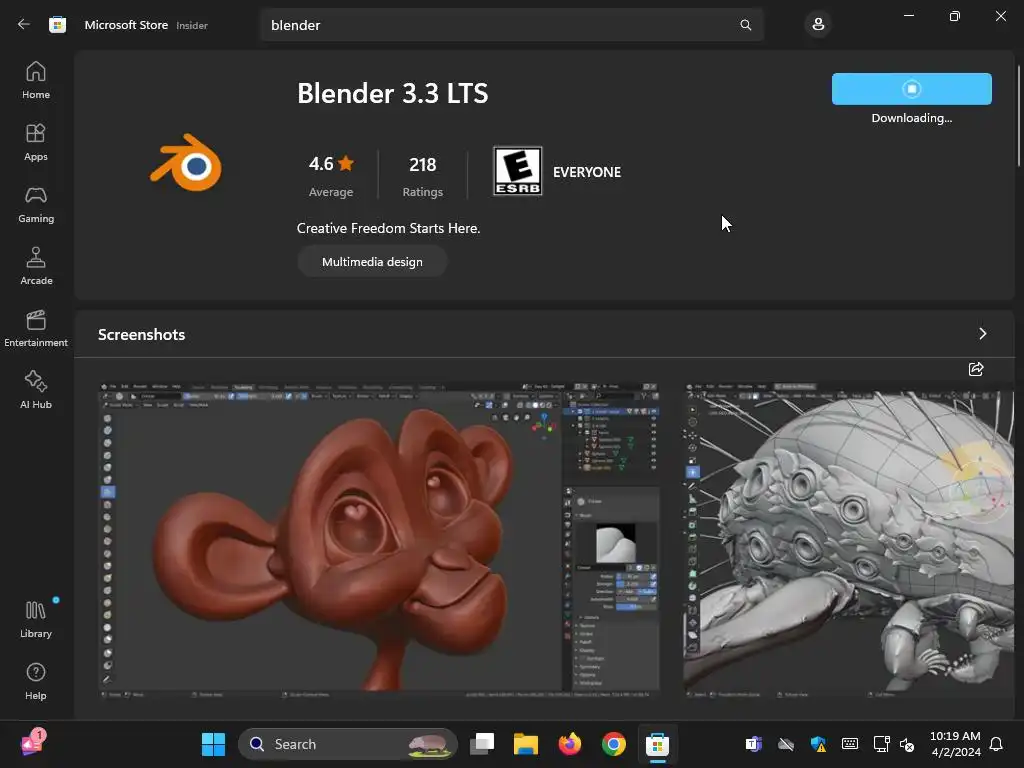The width and height of the screenshot is (1024, 768).
Task: Click the share icon below Screenshots
Action: coord(976,369)
